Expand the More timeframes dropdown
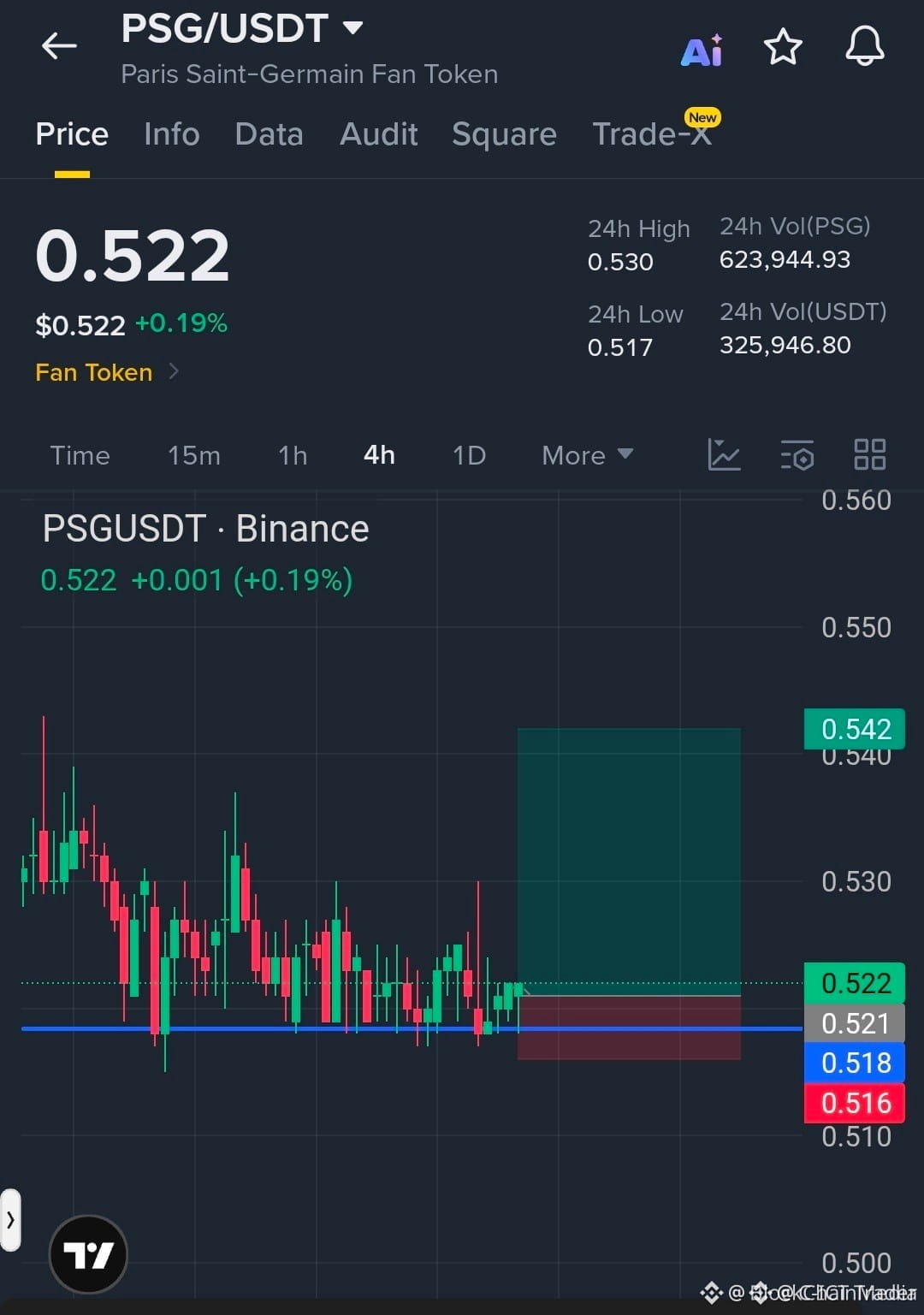 [588, 455]
